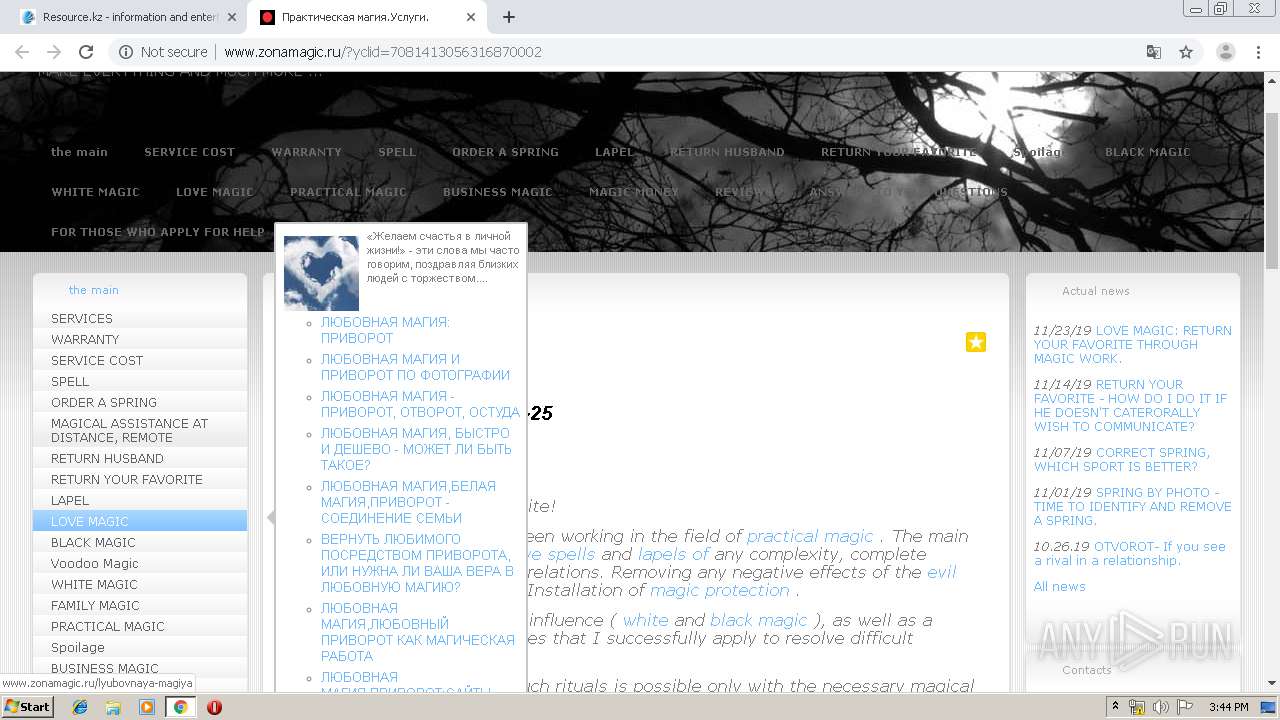Bookmark this page with the star icon

pos(1186,52)
